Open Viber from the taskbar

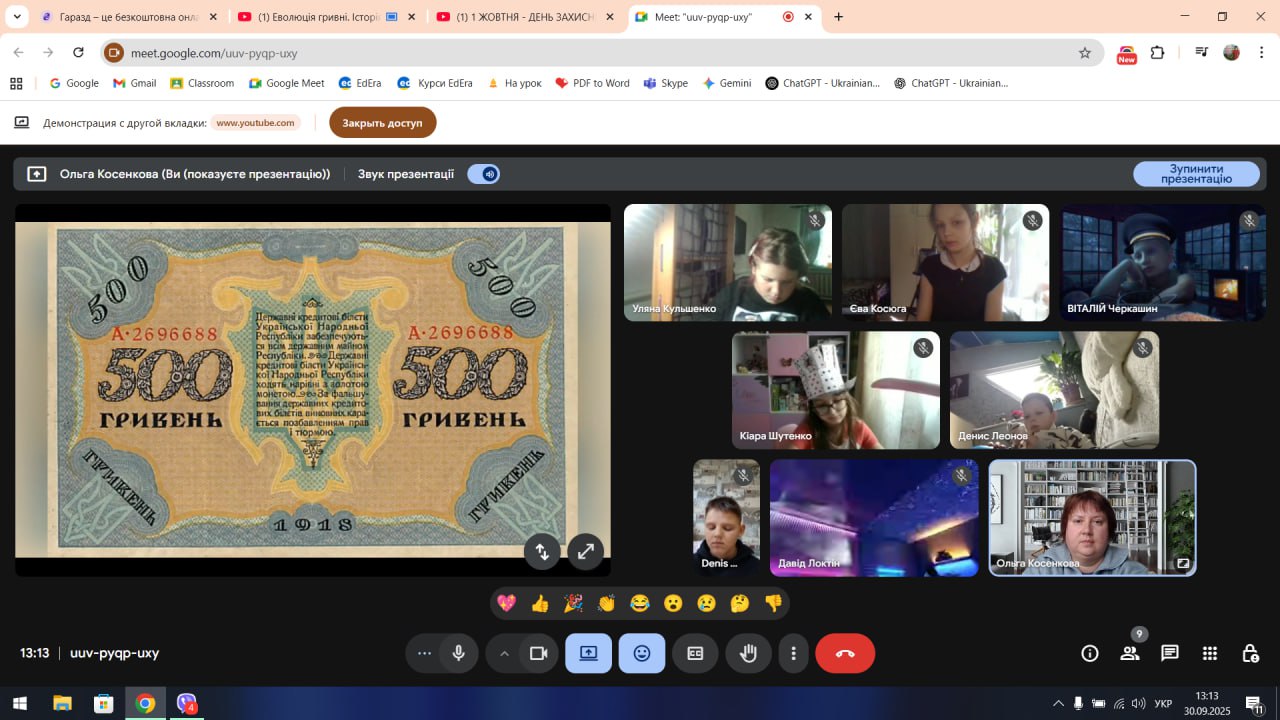pos(187,703)
